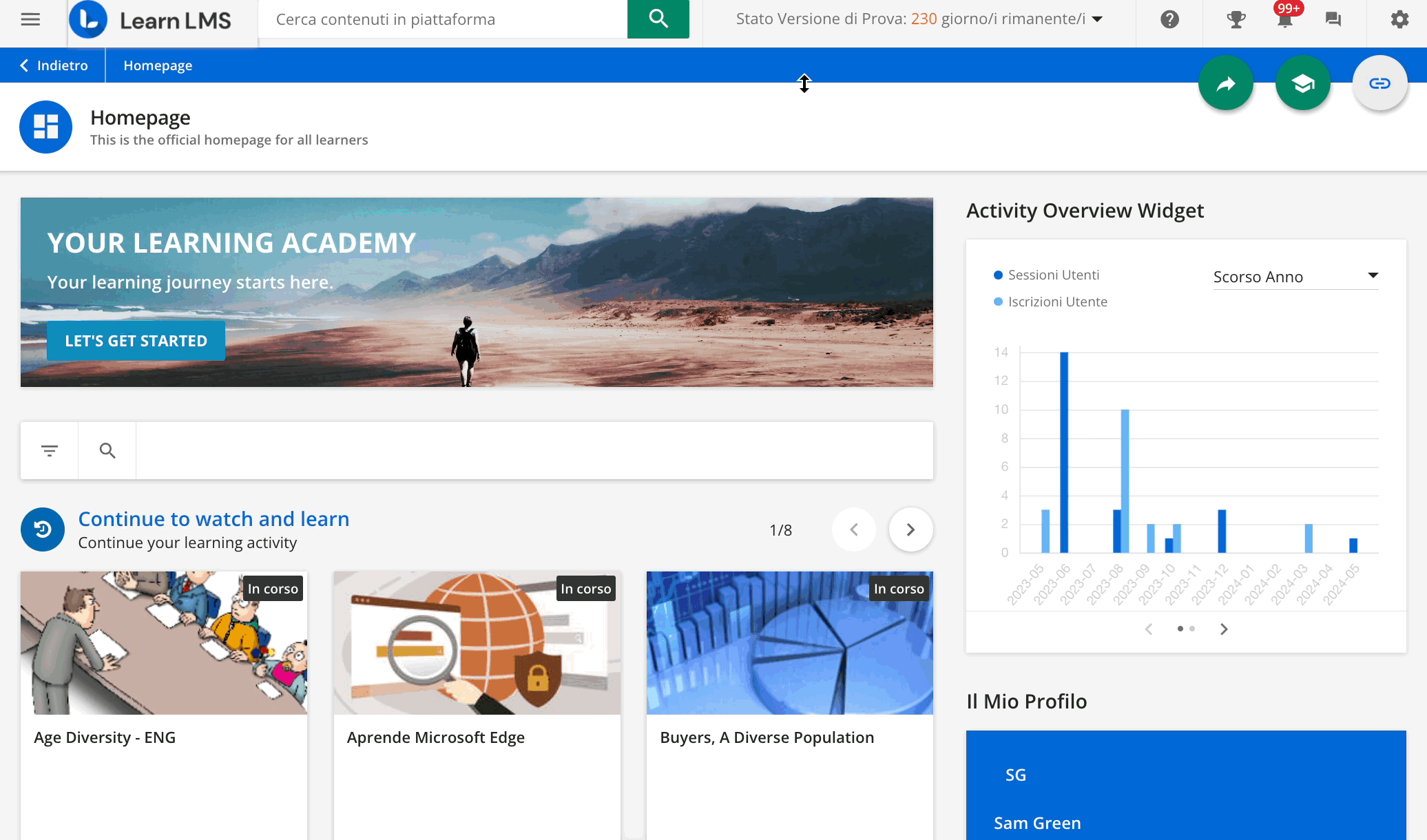Image resolution: width=1427 pixels, height=840 pixels.
Task: Select the Homepage breadcrumb tab
Action: pos(158,65)
